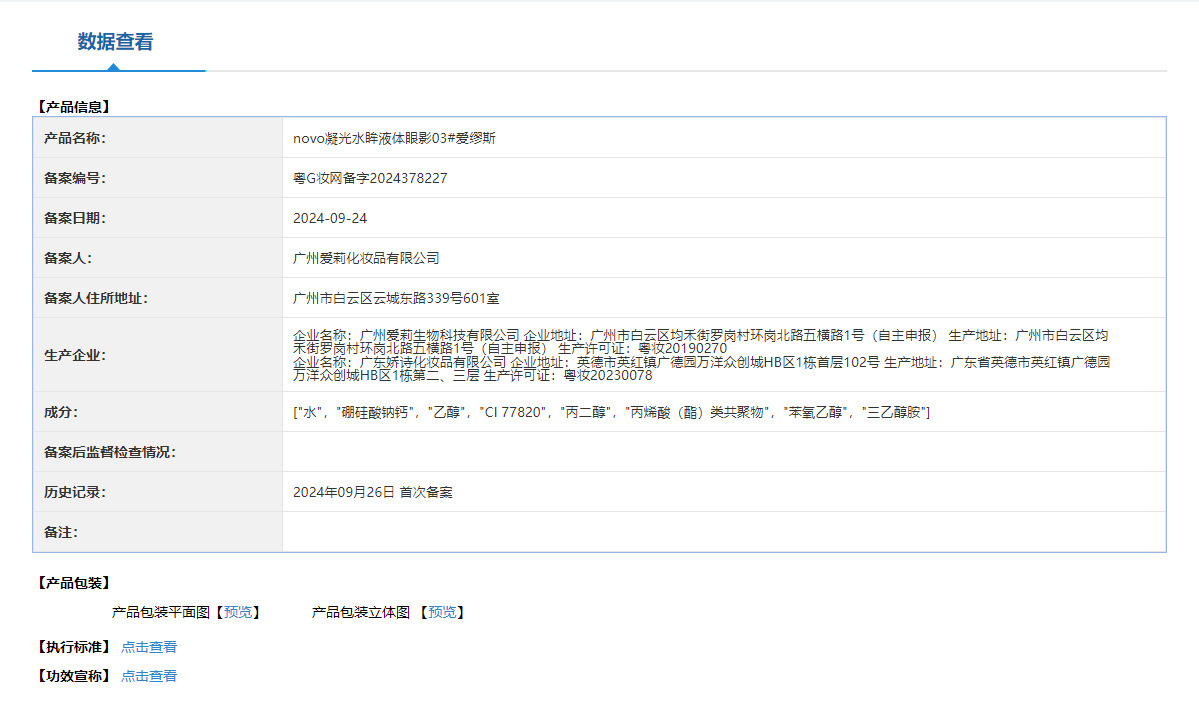Click the 备案后监督检查情况 row label
The image size is (1199, 715).
click(110, 452)
